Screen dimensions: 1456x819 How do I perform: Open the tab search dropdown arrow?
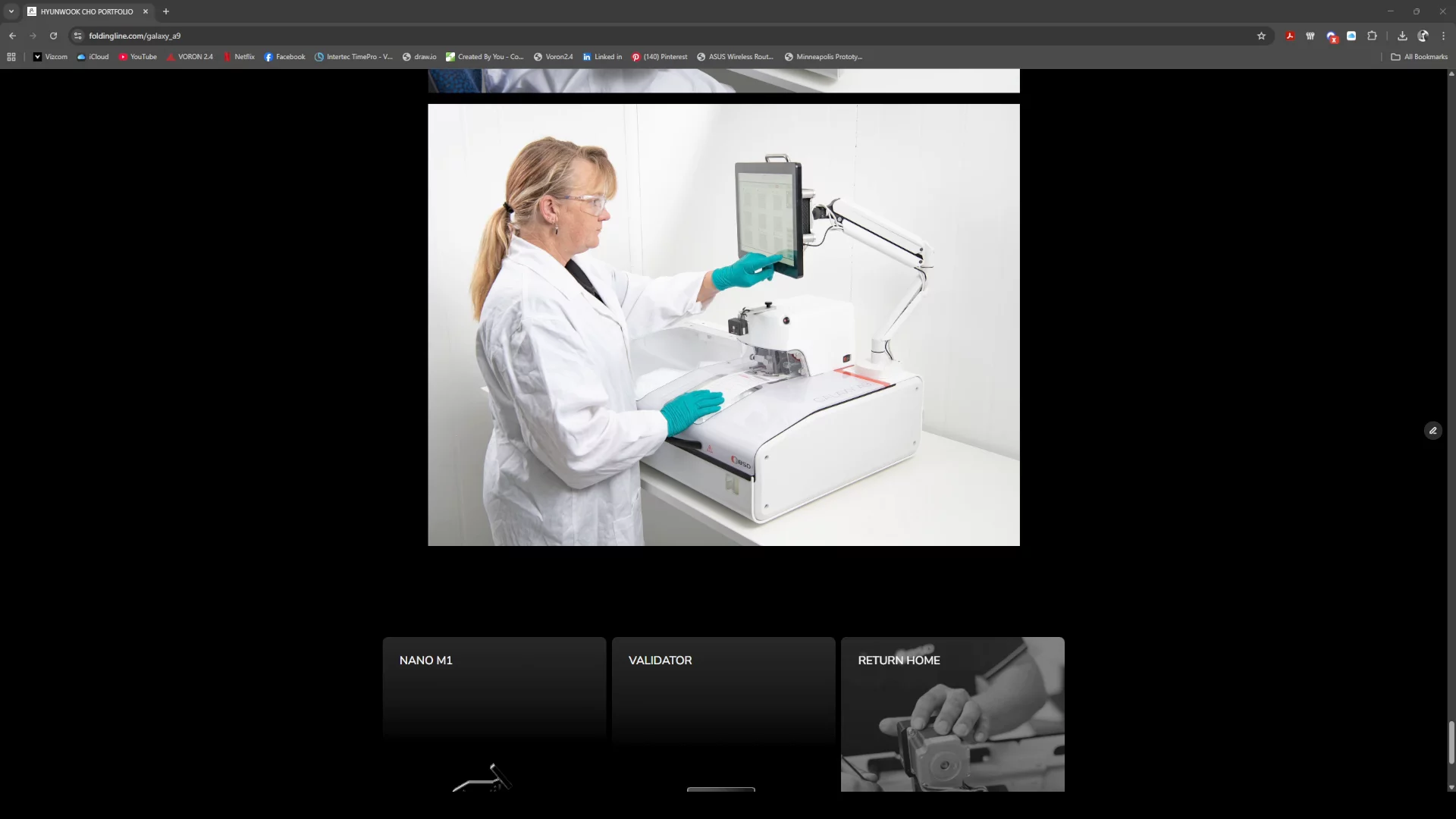11,11
